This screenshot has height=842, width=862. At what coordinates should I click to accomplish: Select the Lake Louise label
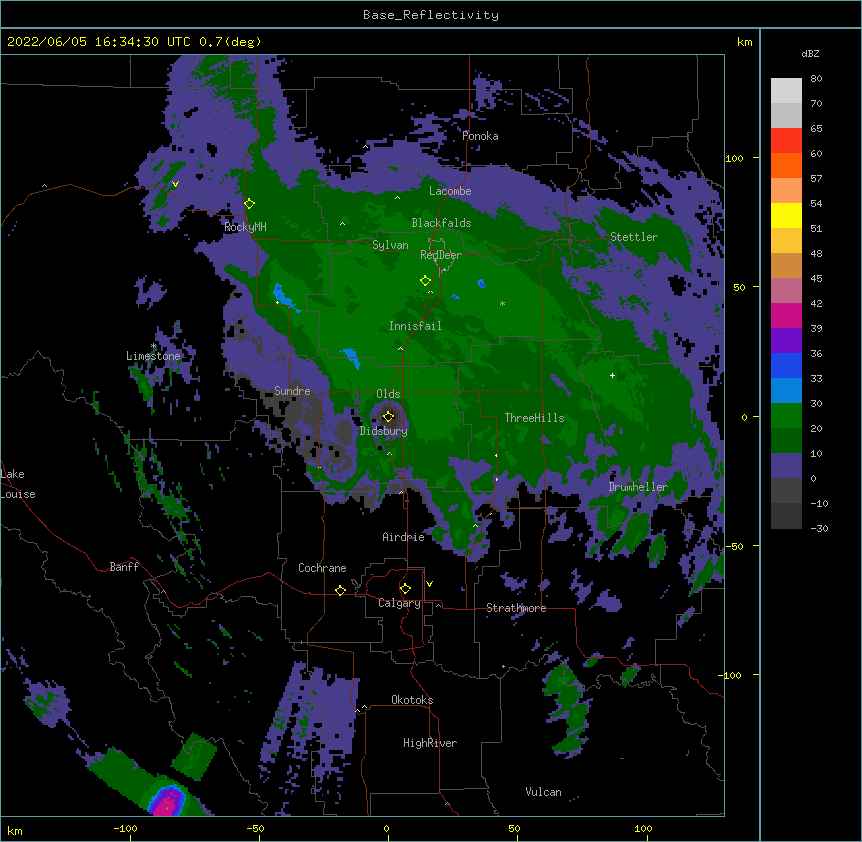[18, 484]
